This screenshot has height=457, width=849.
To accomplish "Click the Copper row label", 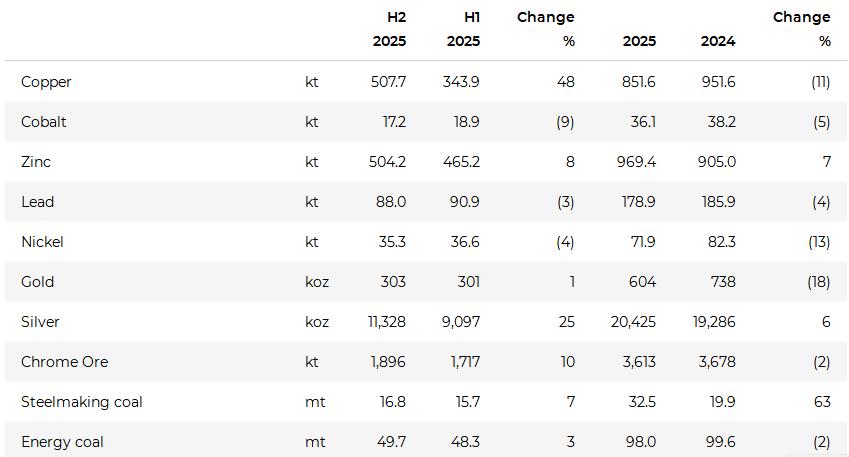I will [46, 82].
